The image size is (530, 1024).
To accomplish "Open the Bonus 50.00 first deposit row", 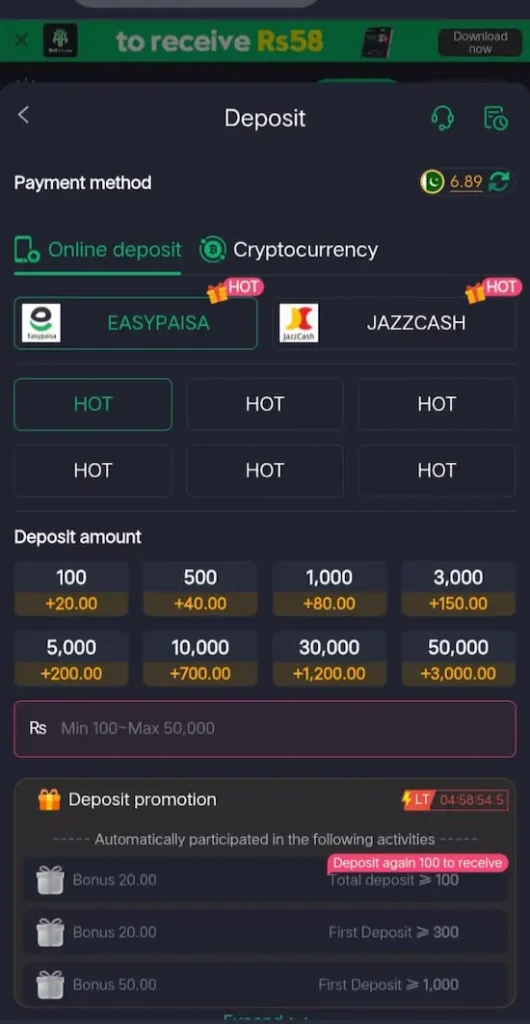I will pyautogui.click(x=265, y=984).
